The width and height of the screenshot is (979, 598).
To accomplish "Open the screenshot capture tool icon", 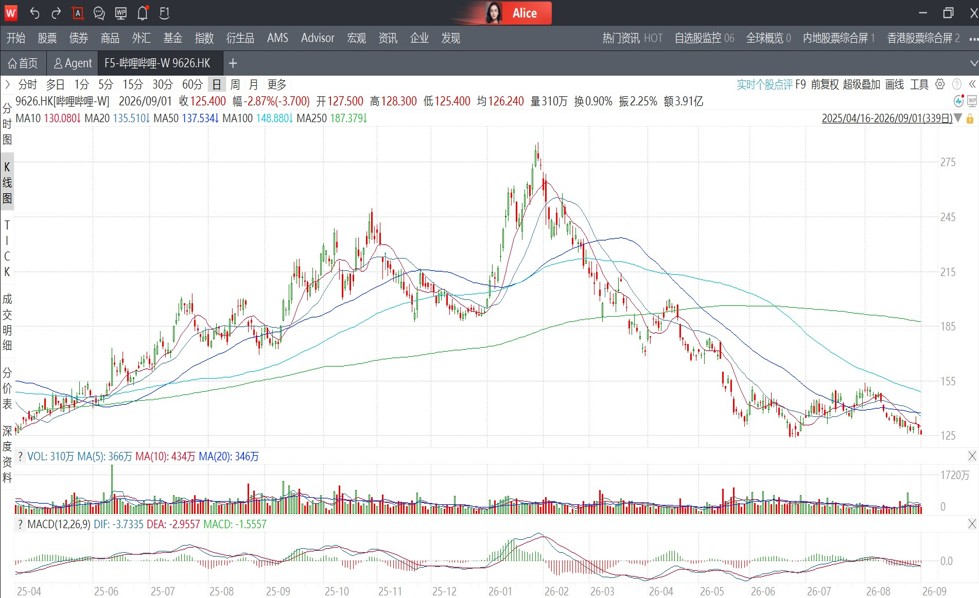I will pyautogui.click(x=77, y=13).
